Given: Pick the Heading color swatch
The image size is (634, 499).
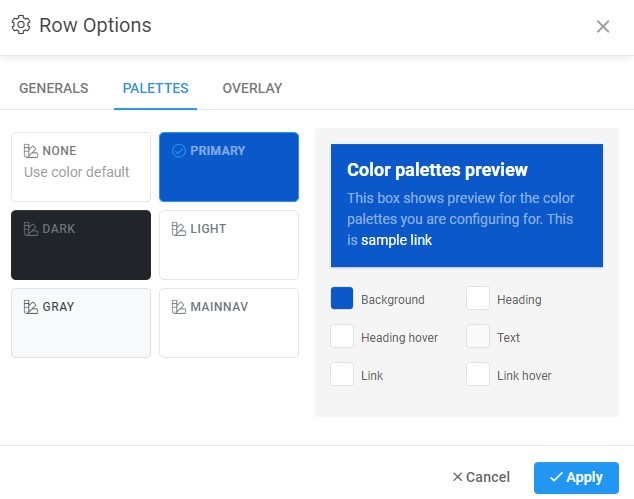Looking at the screenshot, I should pyautogui.click(x=478, y=299).
